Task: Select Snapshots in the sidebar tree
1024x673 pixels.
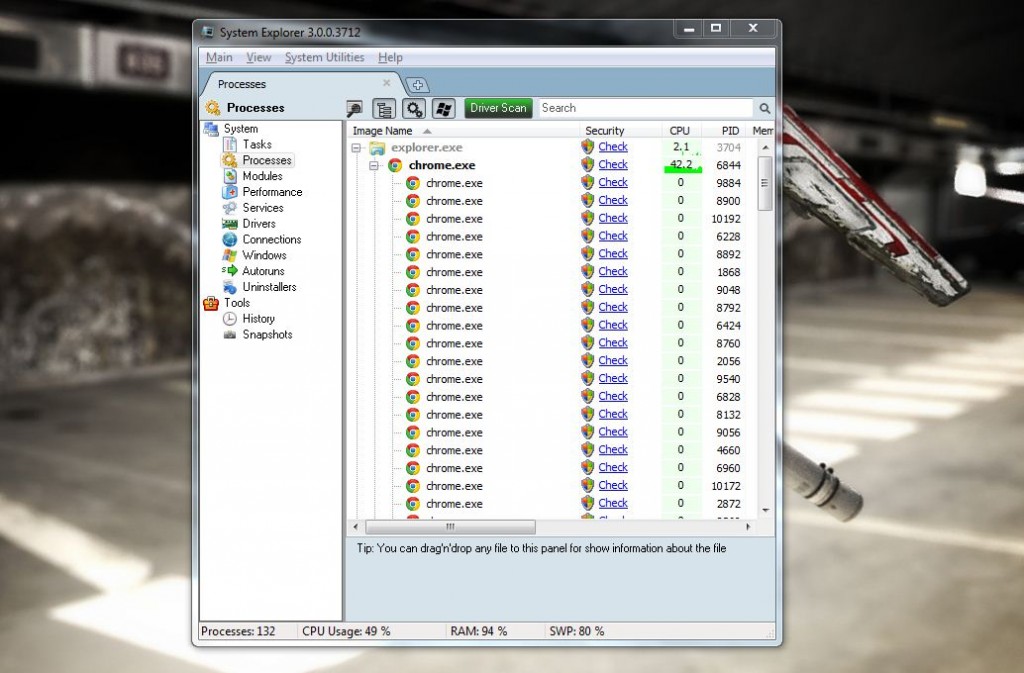Action: click(267, 335)
